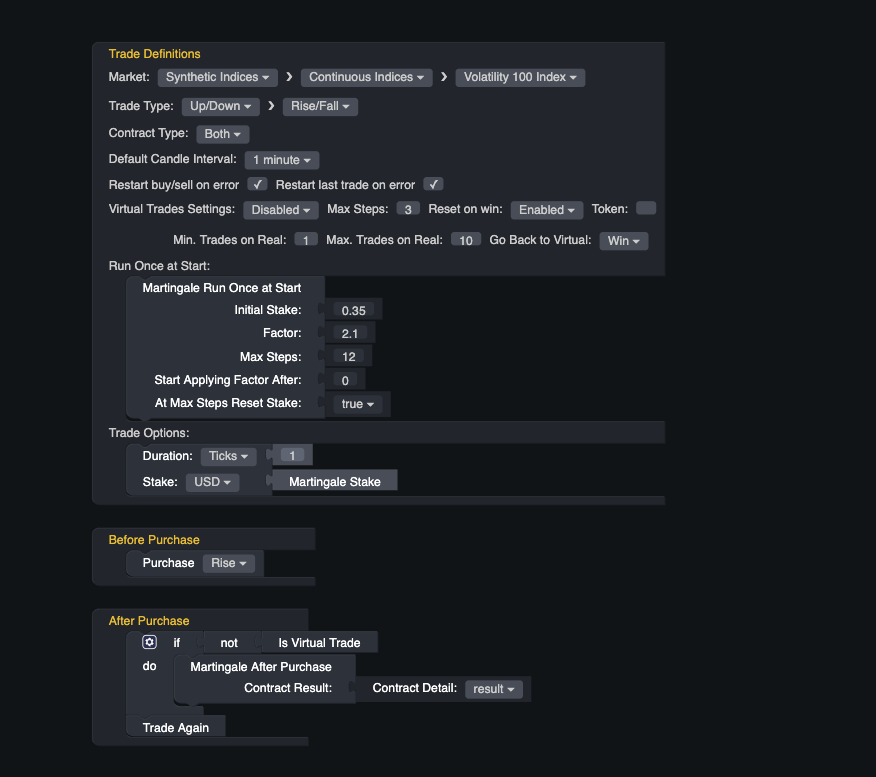
Task: Click the Martingale Factor 2.1 input
Action: tap(349, 333)
